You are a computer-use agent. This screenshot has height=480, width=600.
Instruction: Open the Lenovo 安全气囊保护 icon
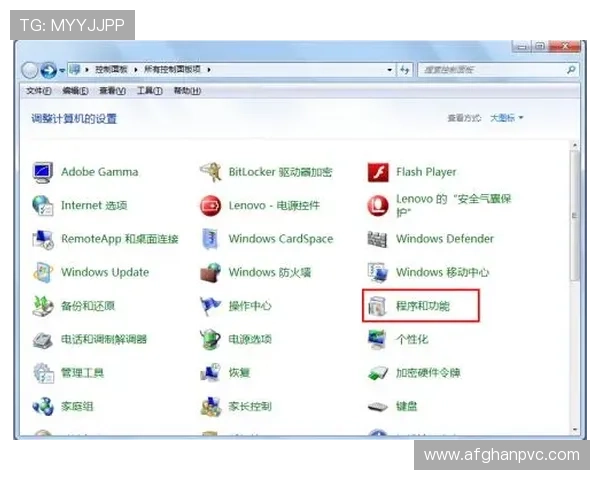click(378, 206)
